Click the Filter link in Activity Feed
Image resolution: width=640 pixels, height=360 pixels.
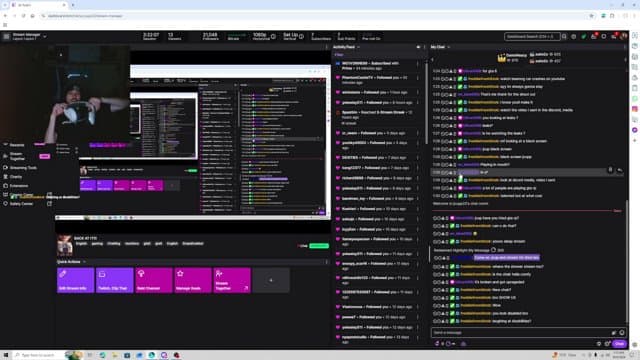339,54
